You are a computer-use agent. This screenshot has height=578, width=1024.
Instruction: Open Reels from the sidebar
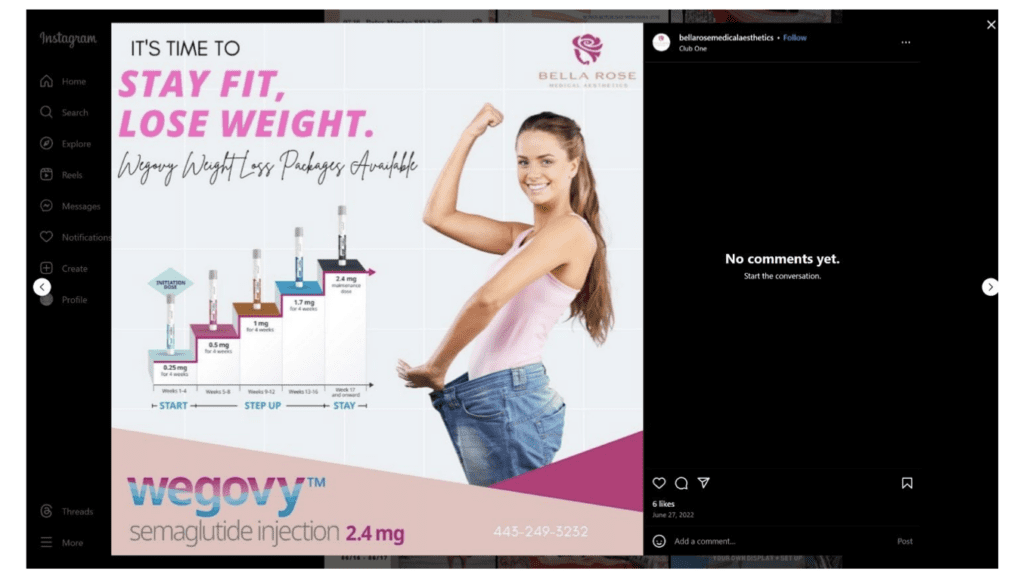coord(61,175)
